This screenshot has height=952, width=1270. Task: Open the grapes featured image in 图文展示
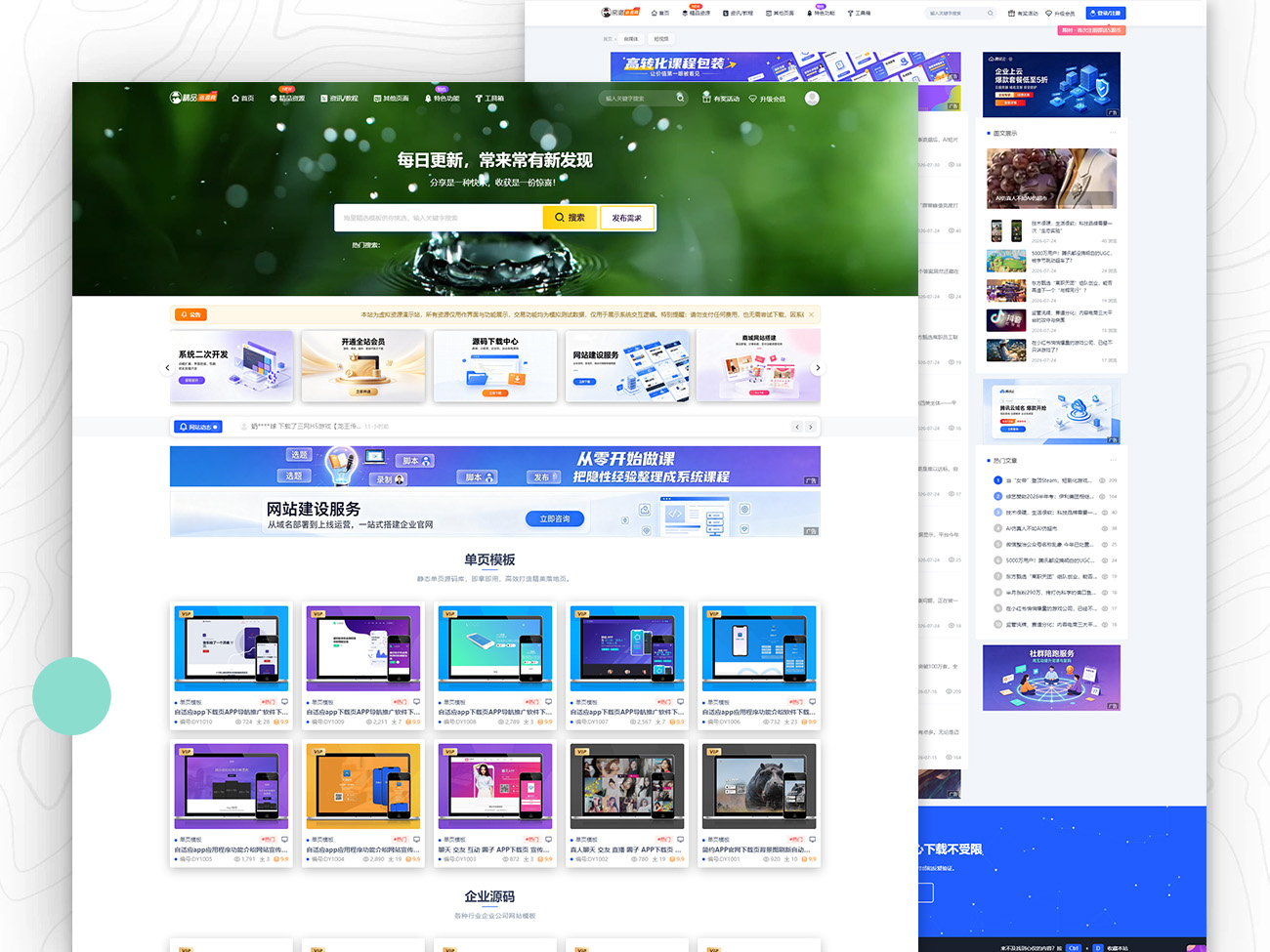[x=1051, y=179]
